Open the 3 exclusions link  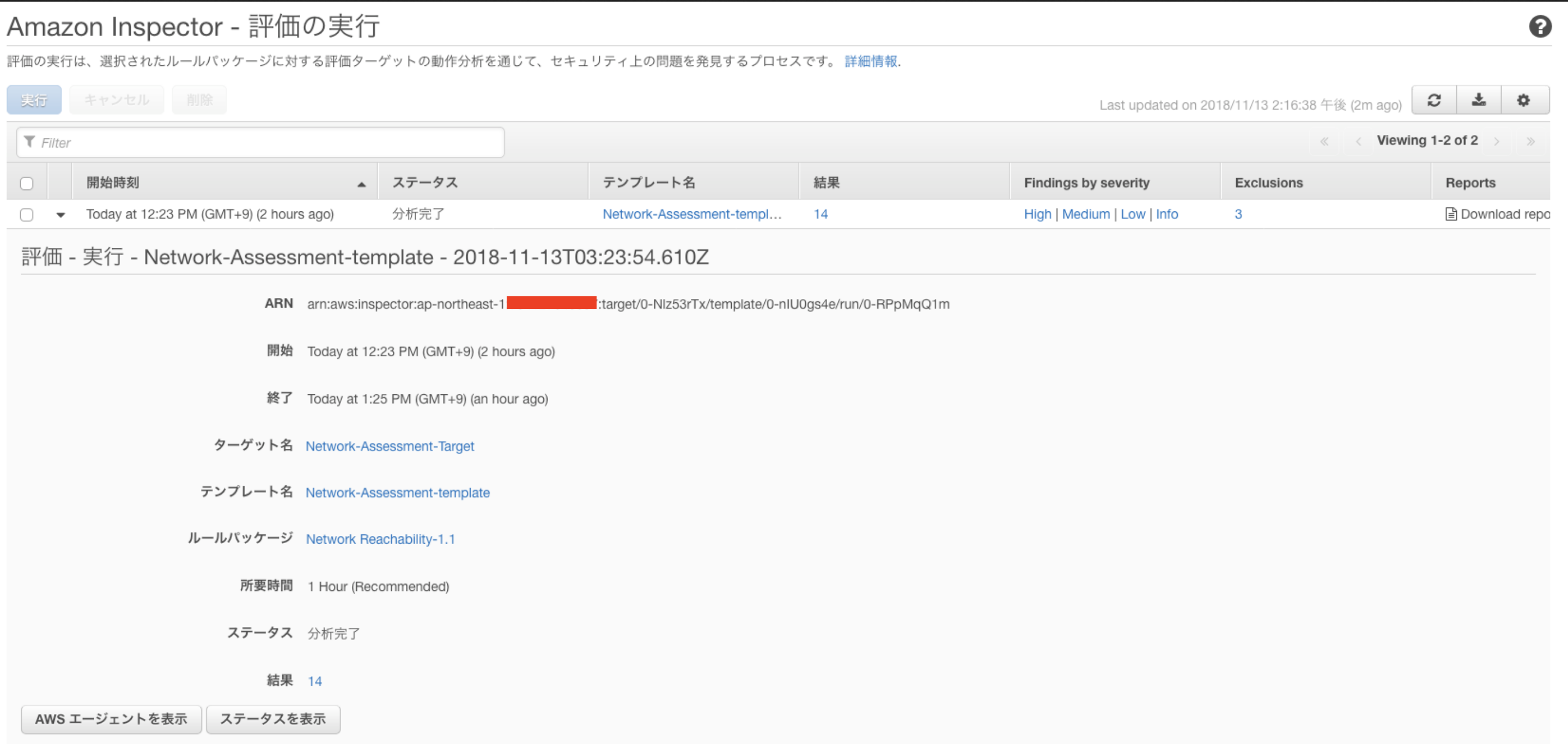1238,214
